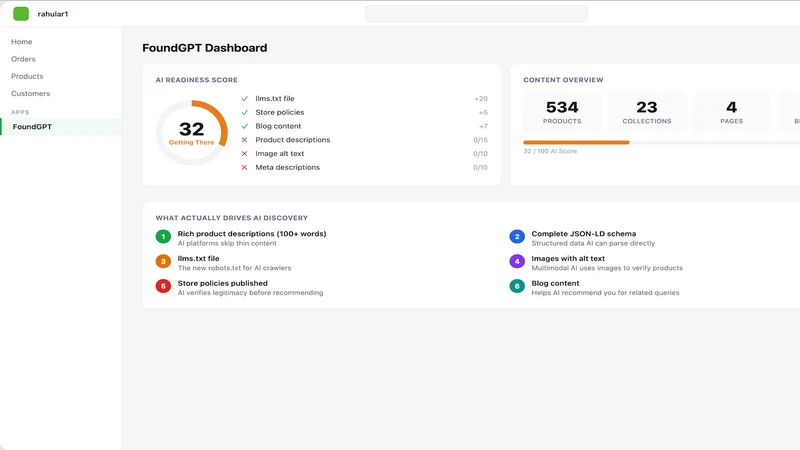Click the checkmark beside Store policies
800x450 pixels.
(244, 112)
